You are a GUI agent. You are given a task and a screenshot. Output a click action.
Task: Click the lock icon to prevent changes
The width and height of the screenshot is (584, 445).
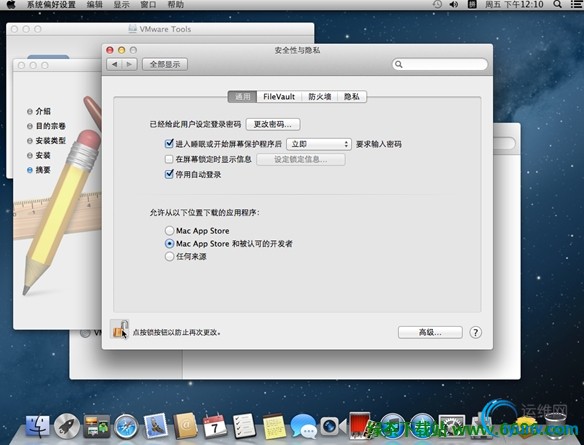click(x=120, y=329)
